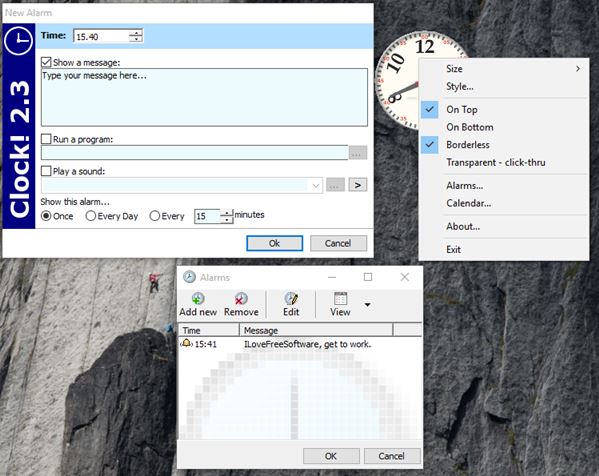This screenshot has width=599, height=476.
Task: Select the 15:41 alarm time cell
Action: click(206, 344)
